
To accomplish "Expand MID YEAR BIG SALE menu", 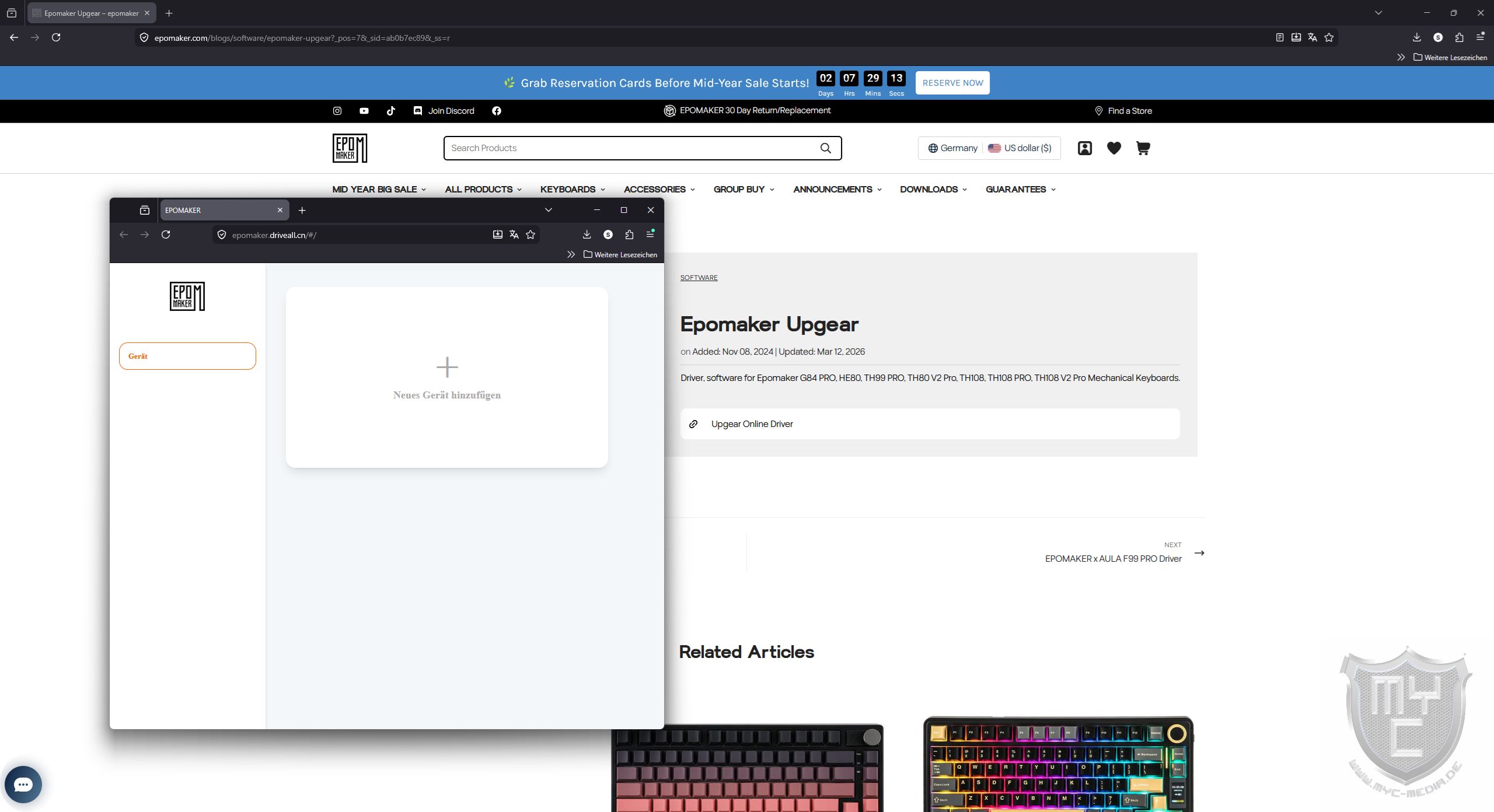I will point(379,190).
